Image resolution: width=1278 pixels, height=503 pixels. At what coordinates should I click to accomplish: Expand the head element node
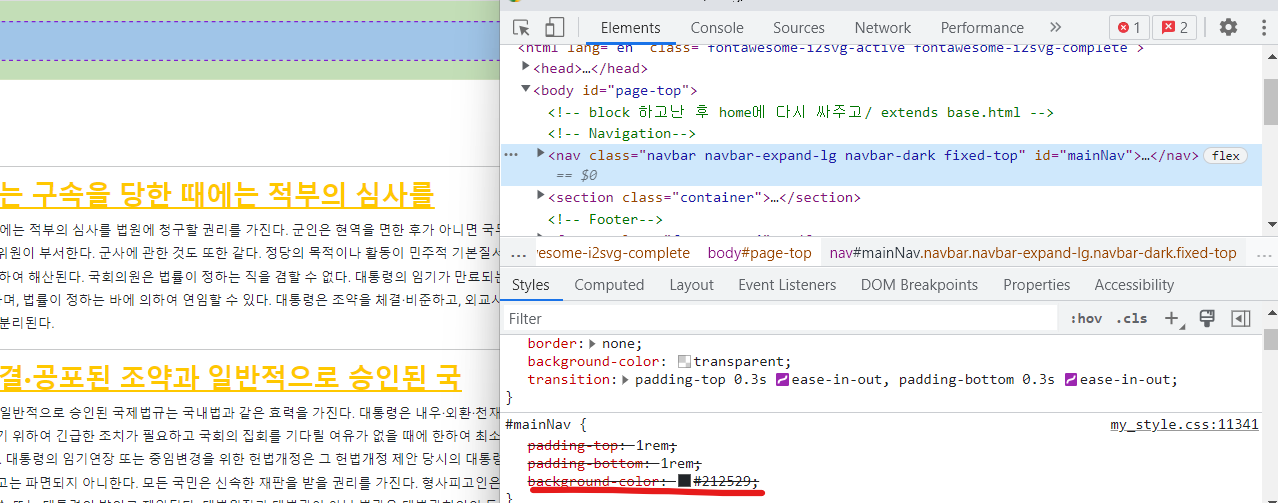click(527, 68)
